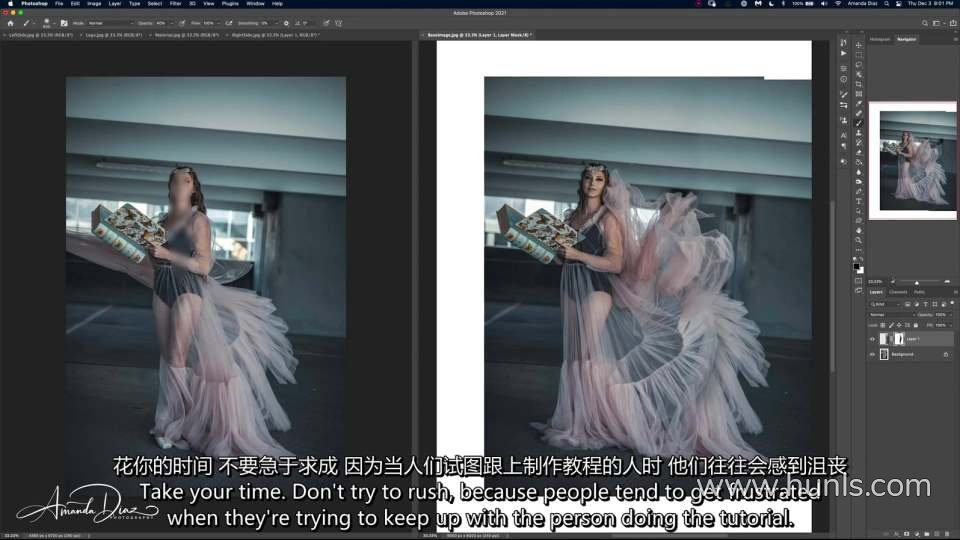Select the Move tool

point(858,45)
